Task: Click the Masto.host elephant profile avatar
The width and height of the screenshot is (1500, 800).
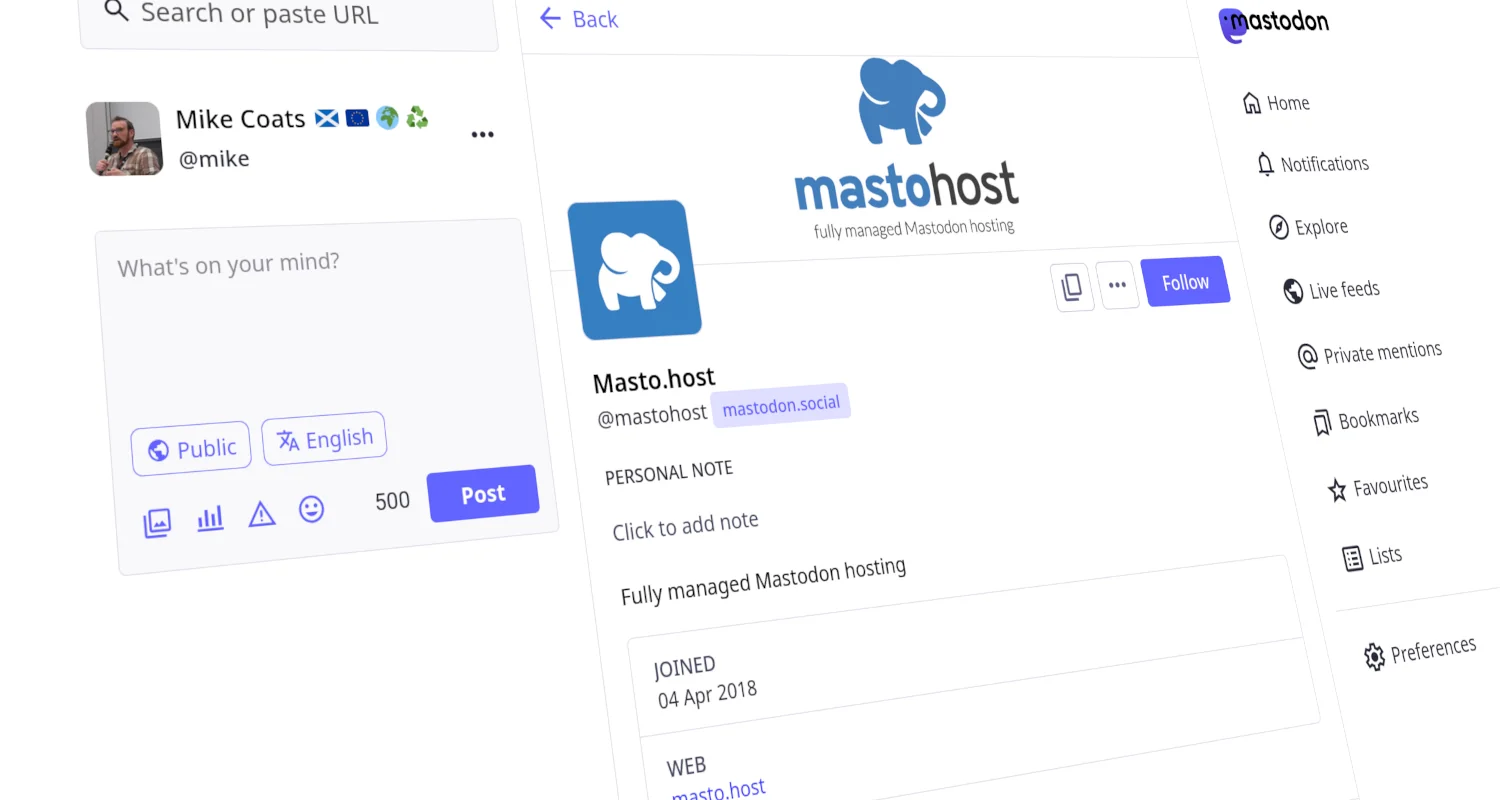Action: 635,270
